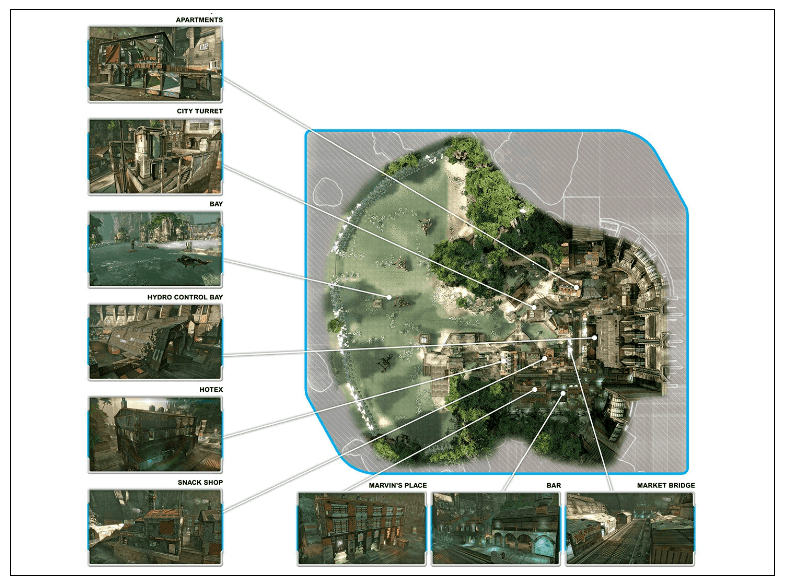786x588 pixels.
Task: View the Hydro Control Bay thumbnail
Action: [155, 342]
